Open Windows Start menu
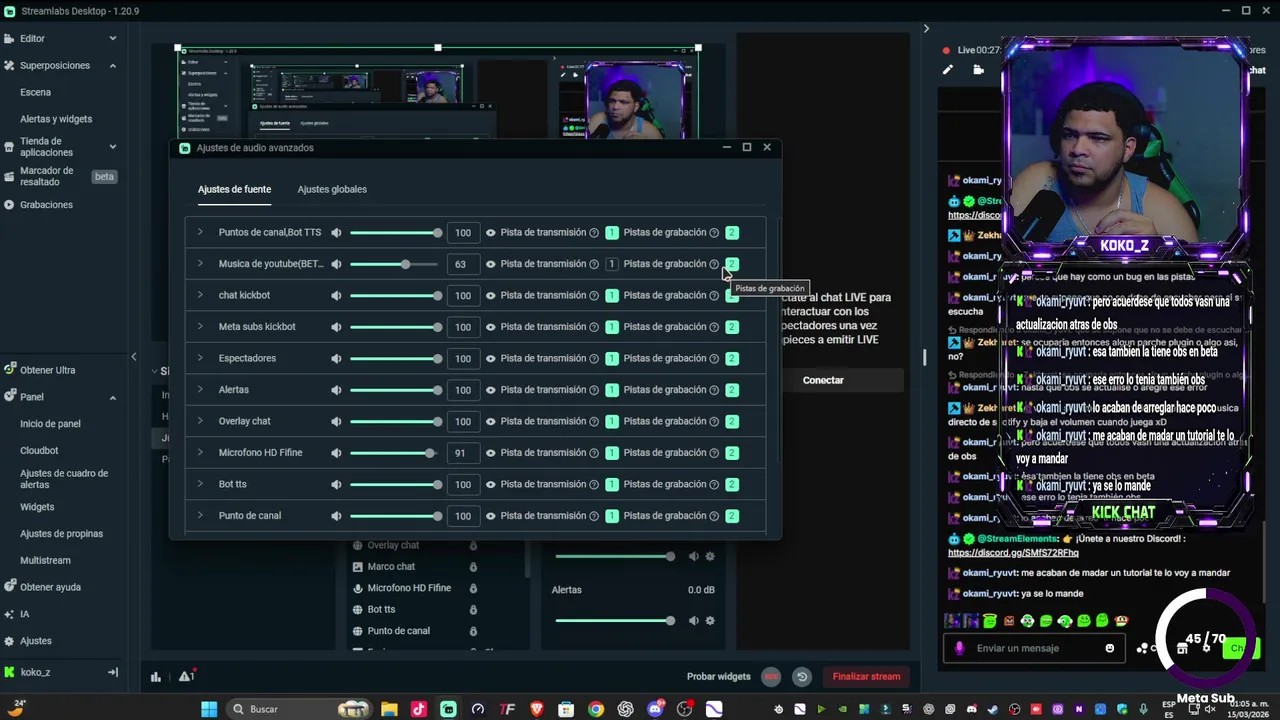Image resolution: width=1280 pixels, height=720 pixels. click(x=209, y=709)
